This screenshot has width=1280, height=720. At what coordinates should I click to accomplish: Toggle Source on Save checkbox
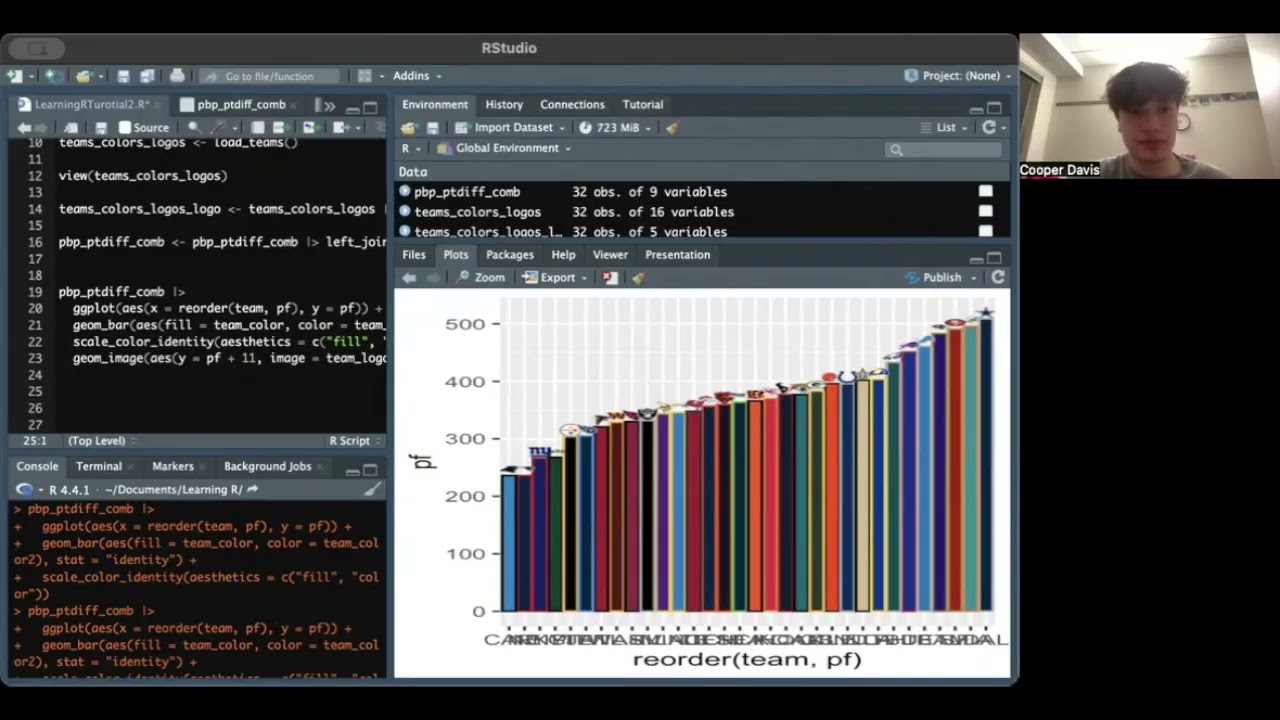tap(125, 128)
